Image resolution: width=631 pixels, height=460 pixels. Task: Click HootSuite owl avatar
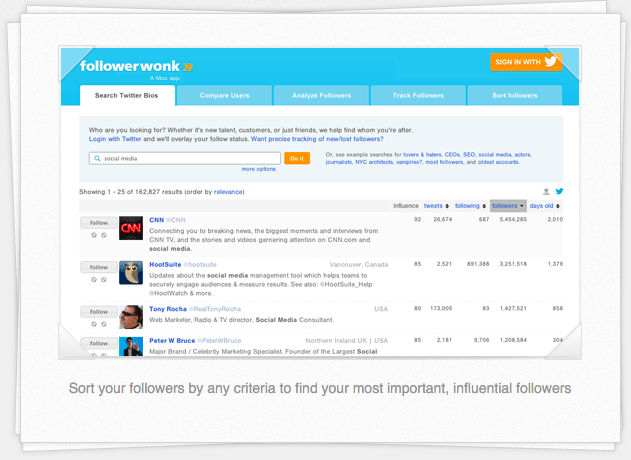(131, 272)
